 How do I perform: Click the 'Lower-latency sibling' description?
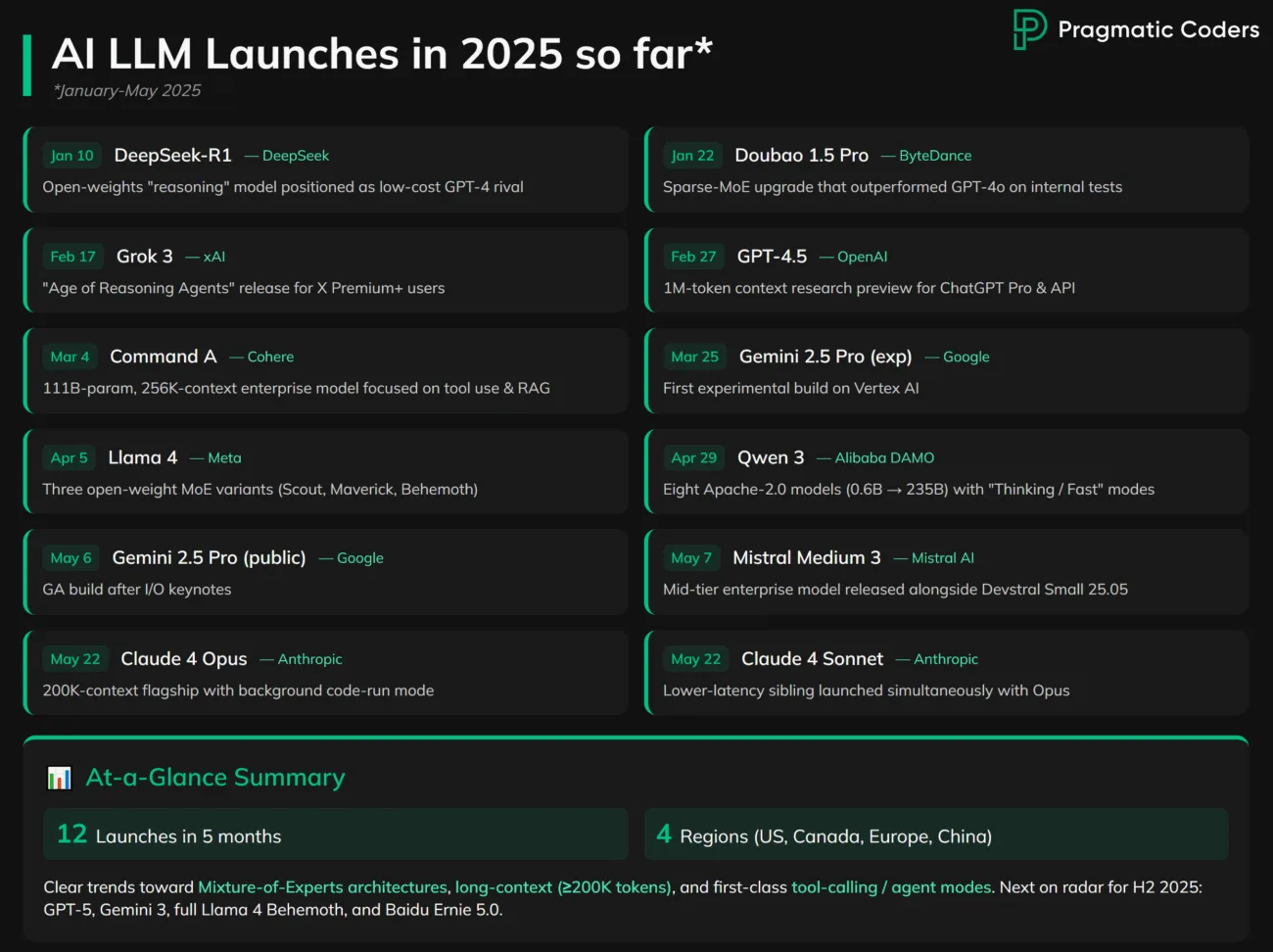click(x=866, y=690)
